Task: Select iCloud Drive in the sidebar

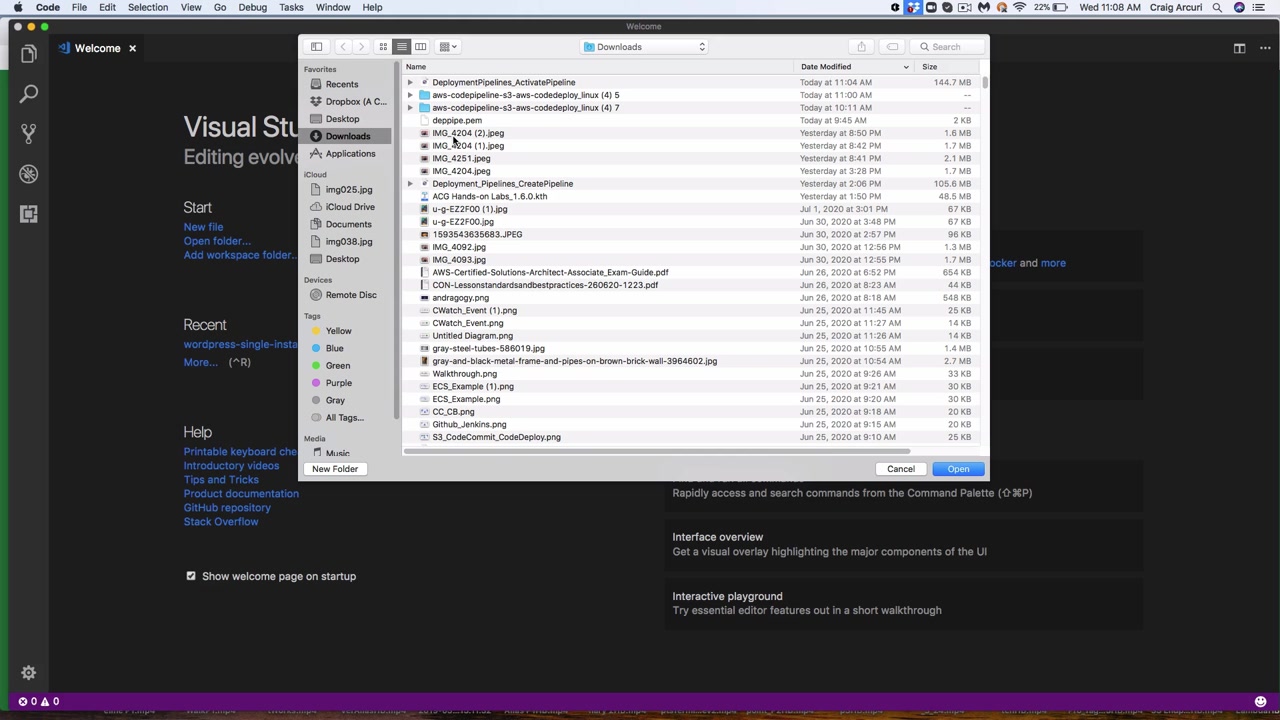Action: 350,207
